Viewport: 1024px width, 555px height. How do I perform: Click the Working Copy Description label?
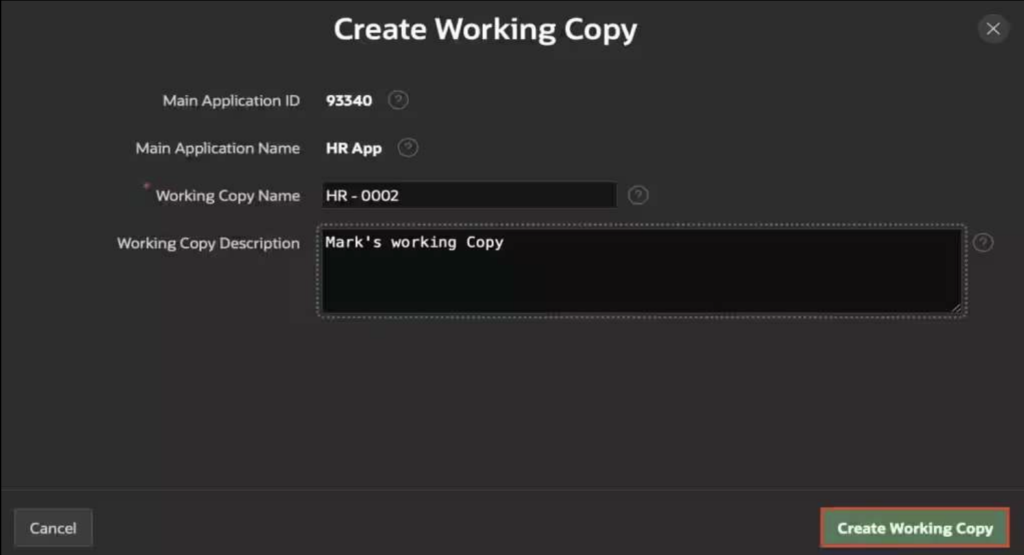click(208, 243)
